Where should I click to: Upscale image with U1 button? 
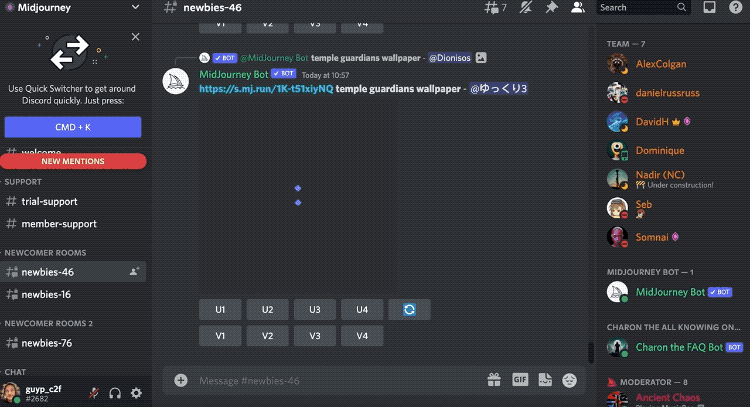coord(220,309)
